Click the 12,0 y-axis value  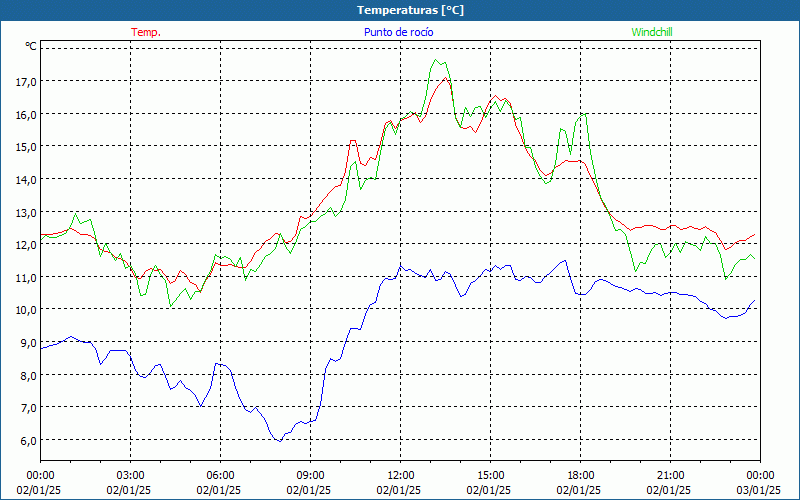26,245
